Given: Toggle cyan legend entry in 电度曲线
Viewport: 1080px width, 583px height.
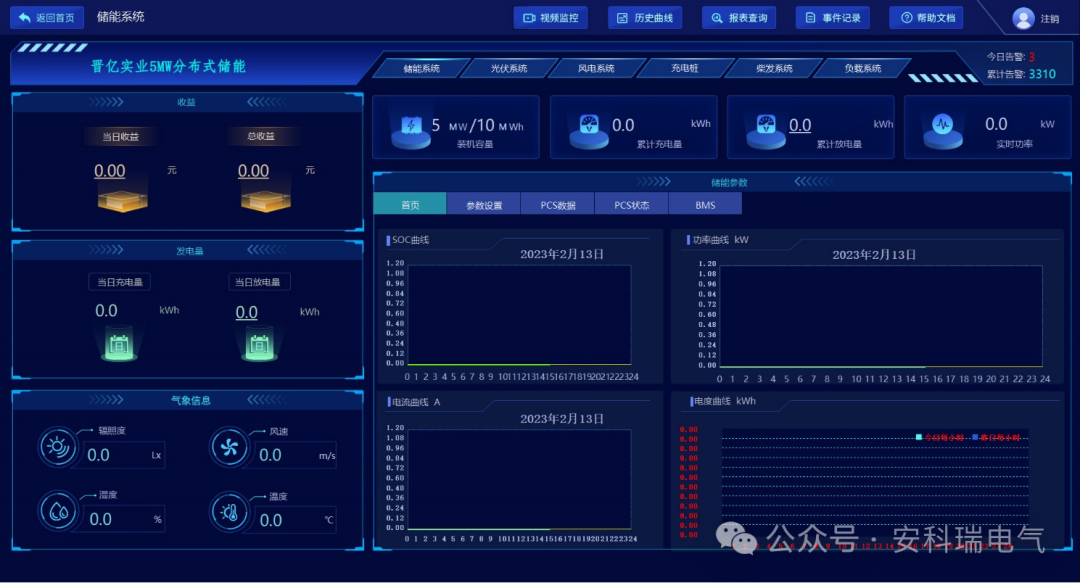Looking at the screenshot, I should click(940, 438).
